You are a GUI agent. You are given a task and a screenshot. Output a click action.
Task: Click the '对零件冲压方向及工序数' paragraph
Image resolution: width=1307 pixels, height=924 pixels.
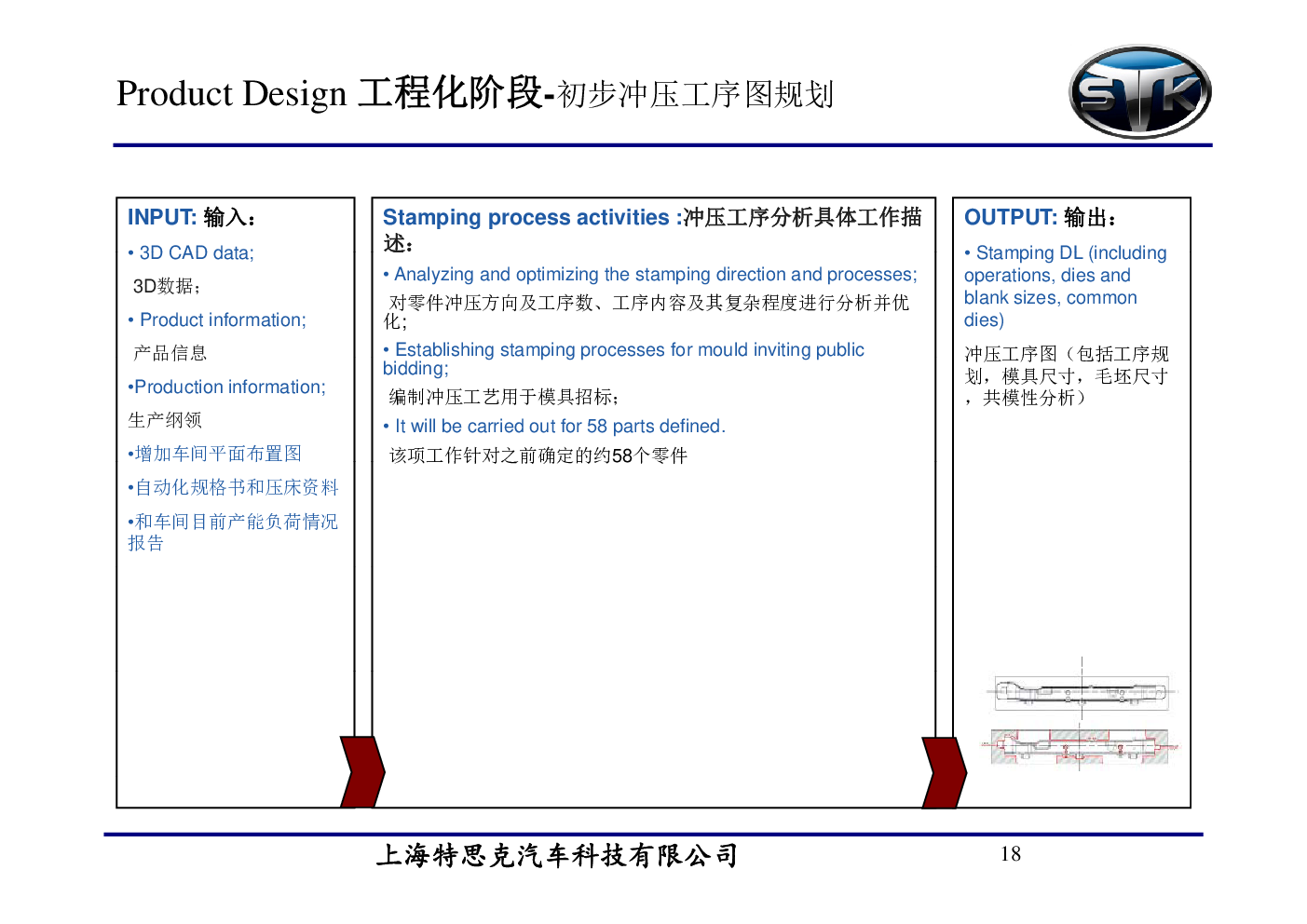pos(647,312)
